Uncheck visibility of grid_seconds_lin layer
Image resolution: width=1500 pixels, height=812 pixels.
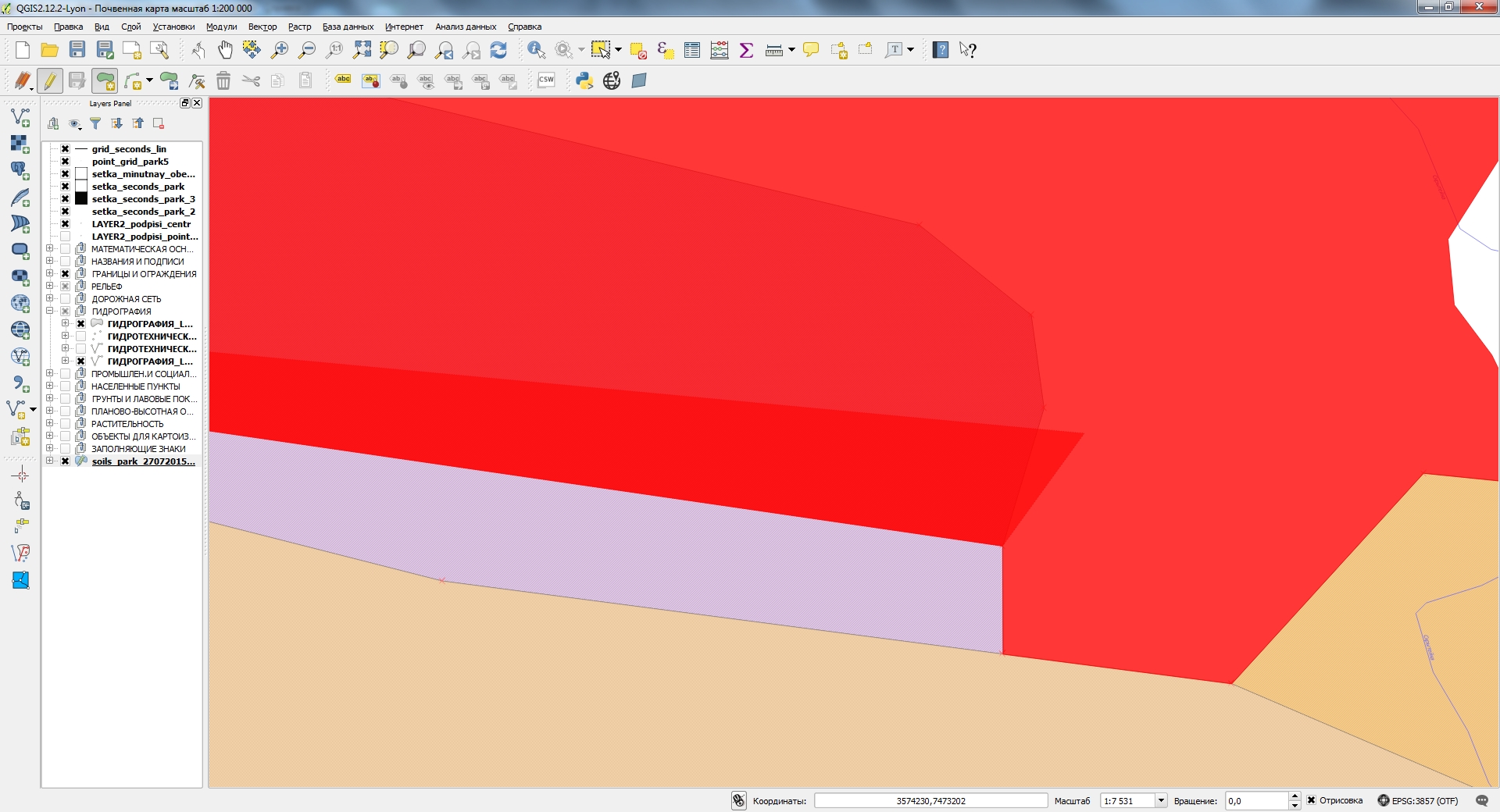64,148
